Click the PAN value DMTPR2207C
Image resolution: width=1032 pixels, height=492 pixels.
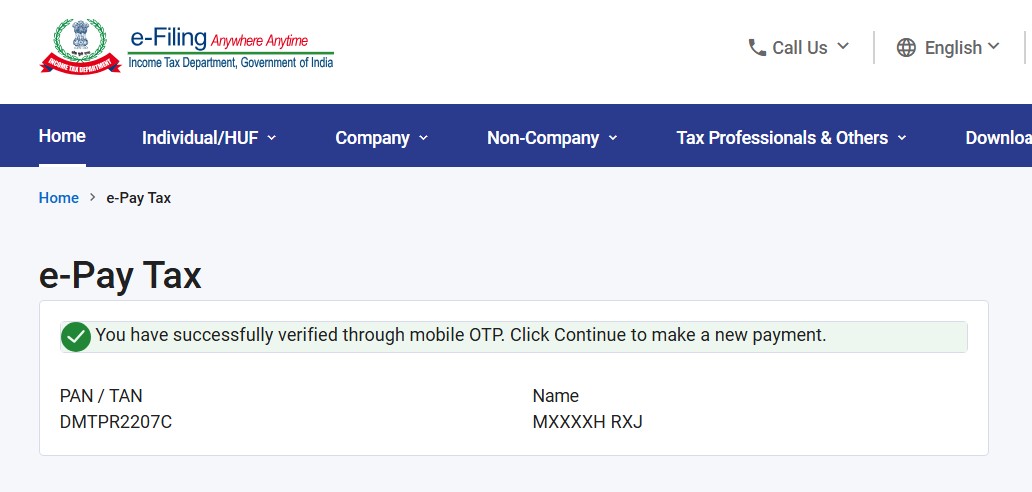[x=116, y=422]
